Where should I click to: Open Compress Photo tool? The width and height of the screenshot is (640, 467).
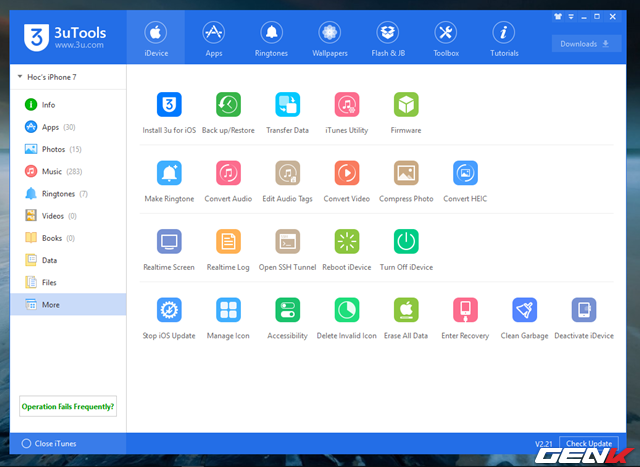406,173
